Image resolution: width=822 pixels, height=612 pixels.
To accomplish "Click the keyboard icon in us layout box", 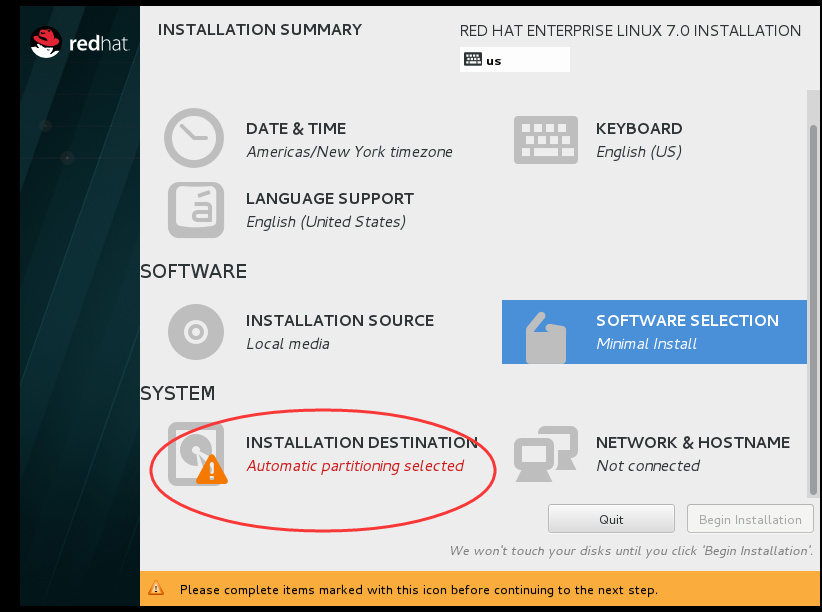I will tap(473, 59).
